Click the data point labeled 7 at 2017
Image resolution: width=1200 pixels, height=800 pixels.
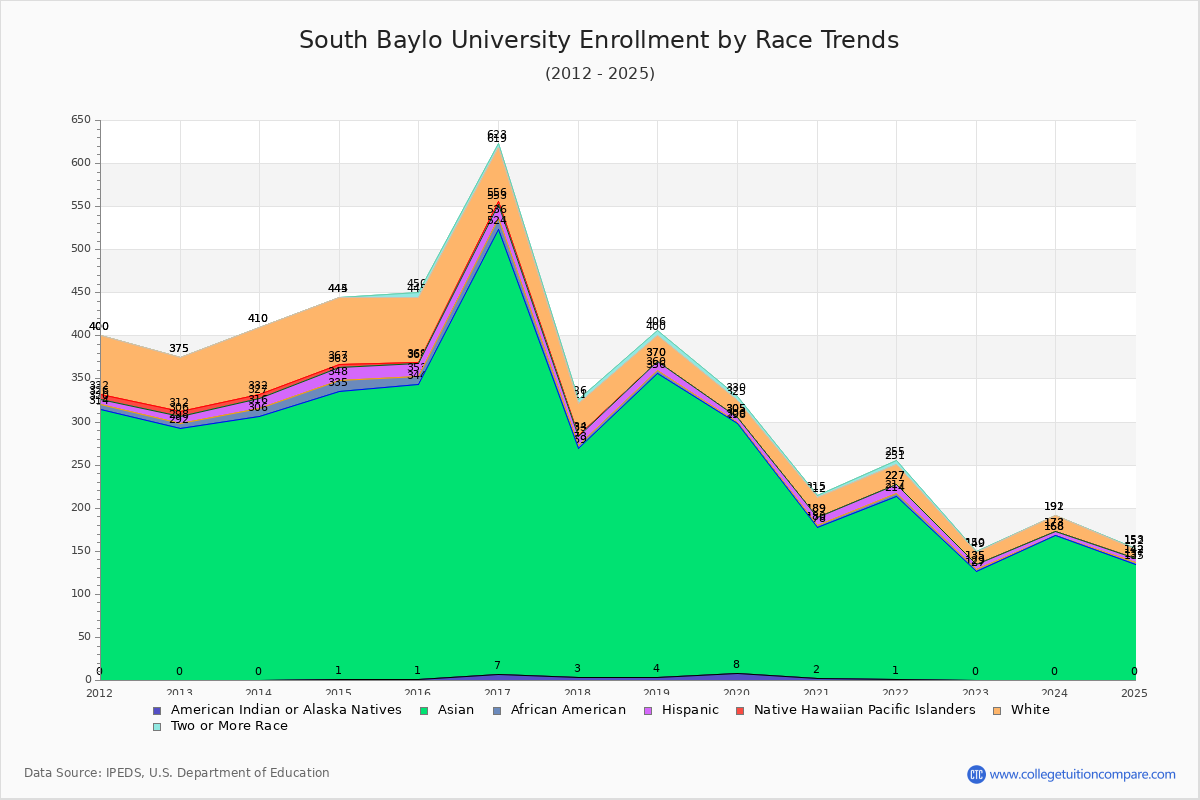[497, 665]
